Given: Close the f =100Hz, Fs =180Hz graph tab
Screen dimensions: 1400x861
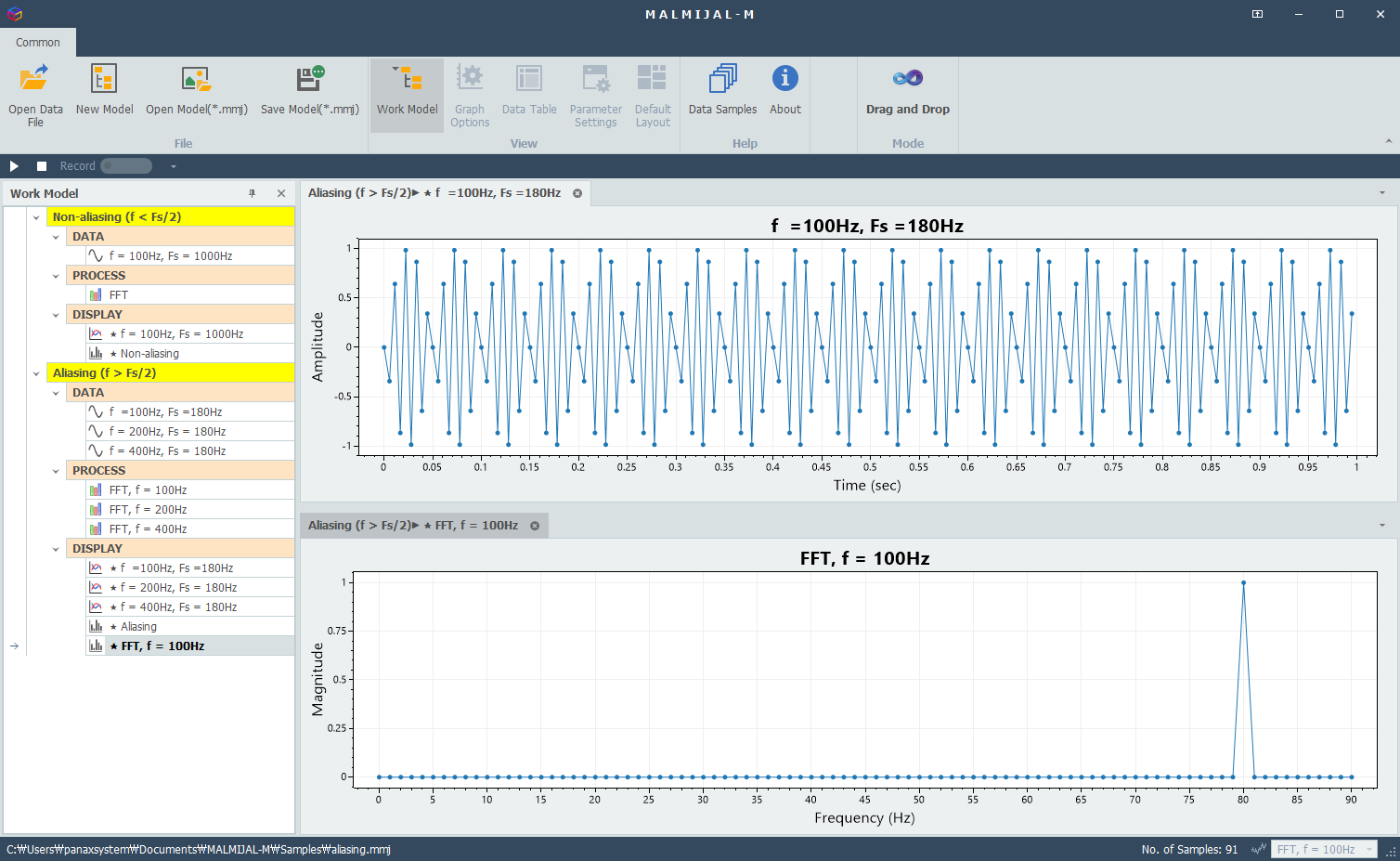Looking at the screenshot, I should coord(577,193).
